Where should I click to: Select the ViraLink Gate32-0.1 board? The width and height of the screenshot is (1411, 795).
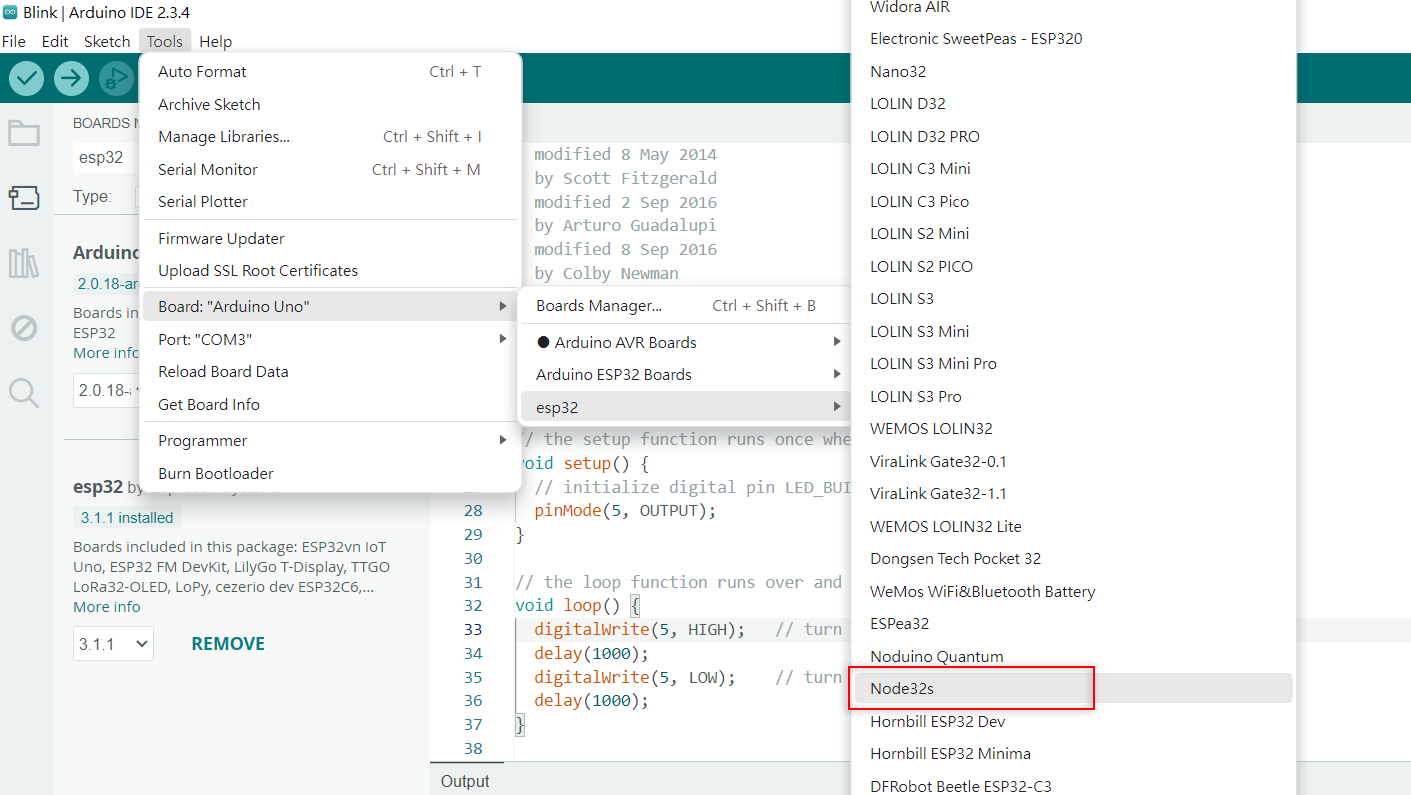(x=1071, y=461)
